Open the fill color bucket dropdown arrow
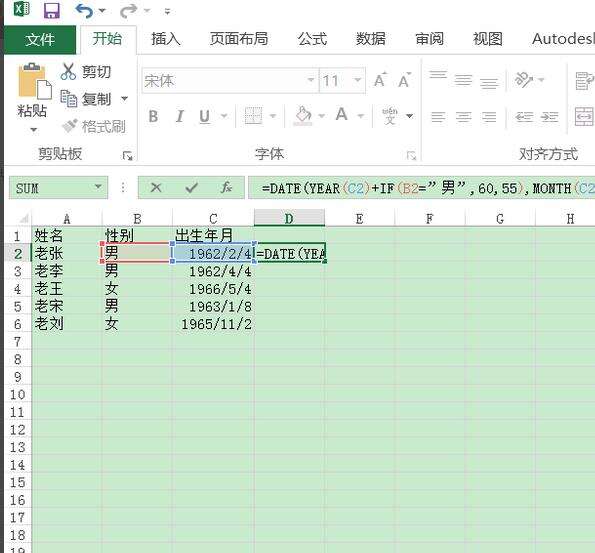The height and width of the screenshot is (553, 595). (x=322, y=116)
